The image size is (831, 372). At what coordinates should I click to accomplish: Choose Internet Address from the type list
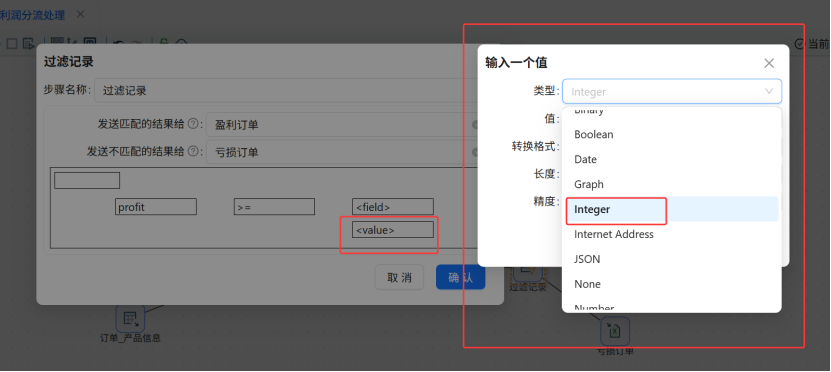[x=671, y=234]
